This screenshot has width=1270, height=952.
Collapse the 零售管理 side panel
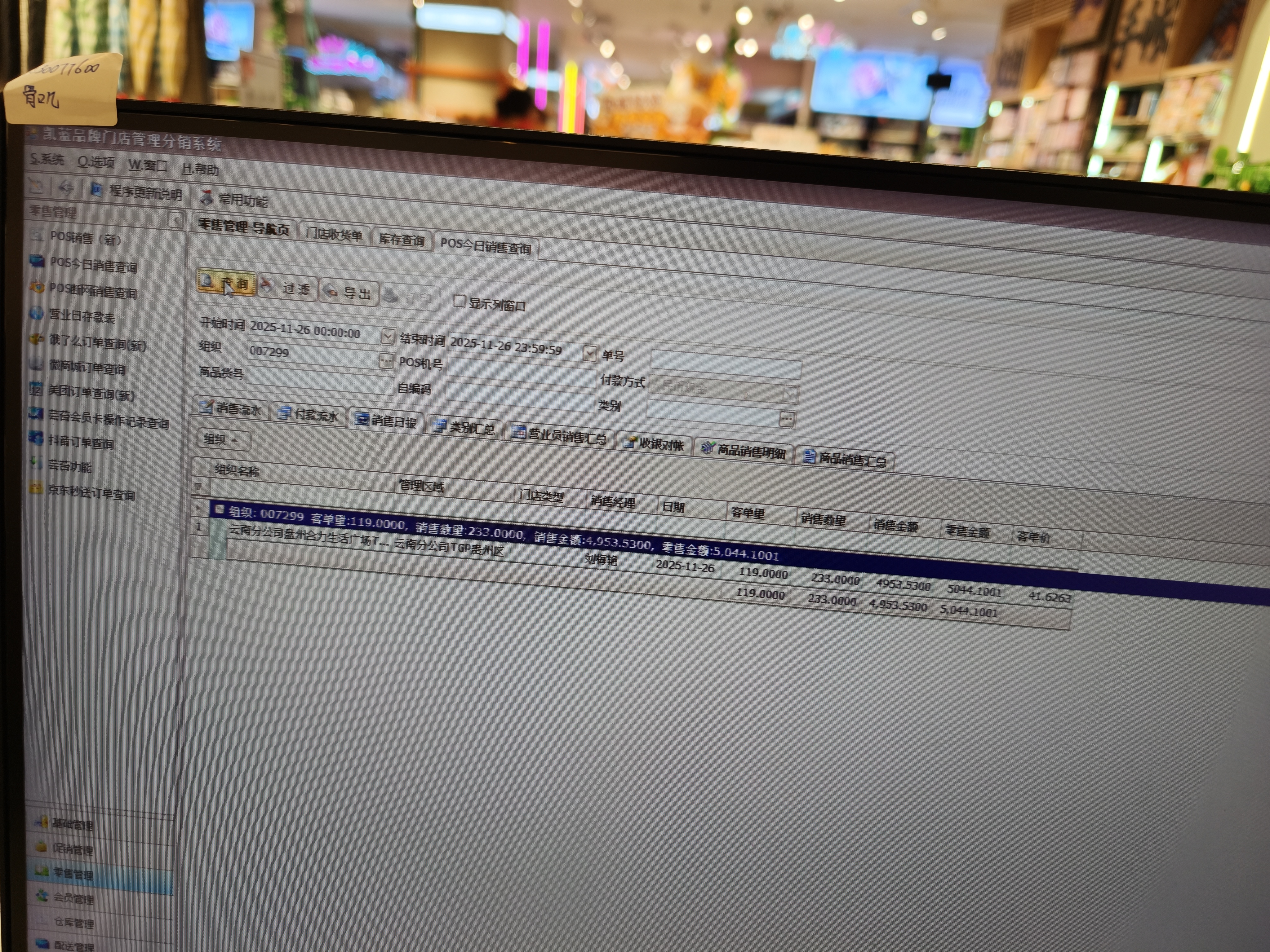click(x=176, y=220)
